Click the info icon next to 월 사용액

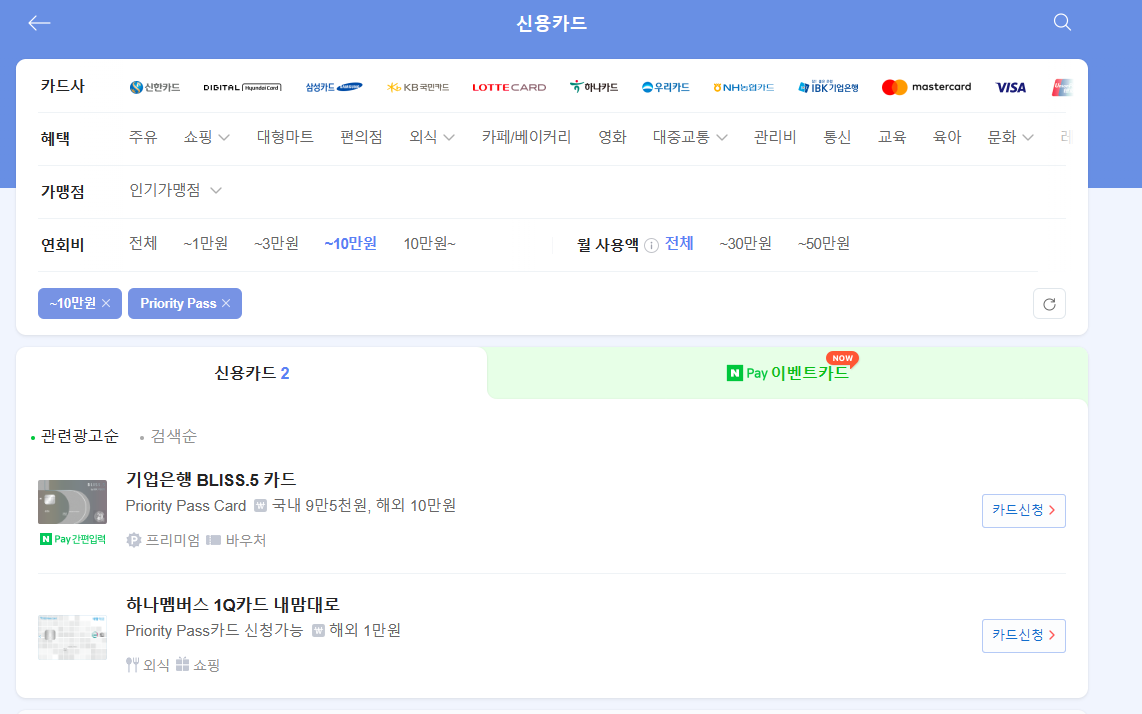652,246
